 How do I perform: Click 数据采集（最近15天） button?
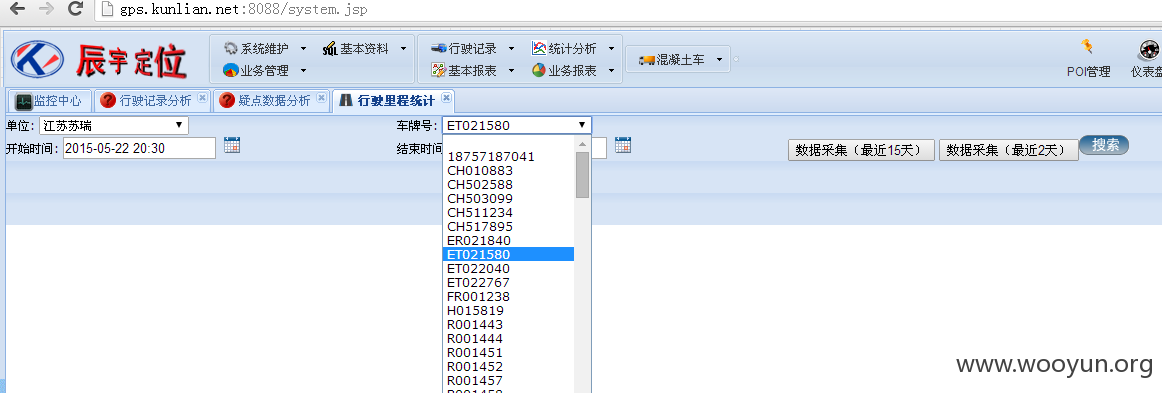point(861,150)
